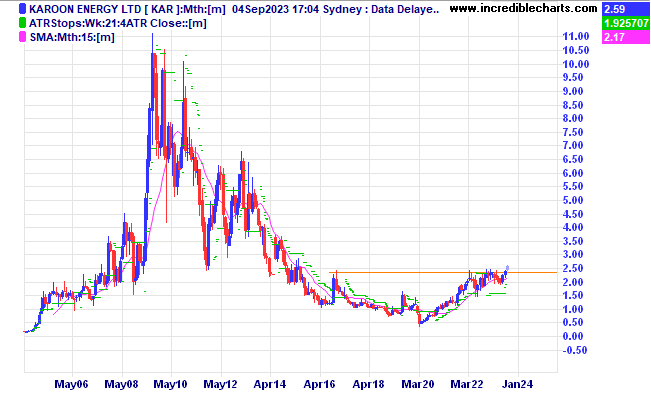Click the Mar20 date axis label
Viewport: 651px width, 395px height.
click(x=418, y=384)
